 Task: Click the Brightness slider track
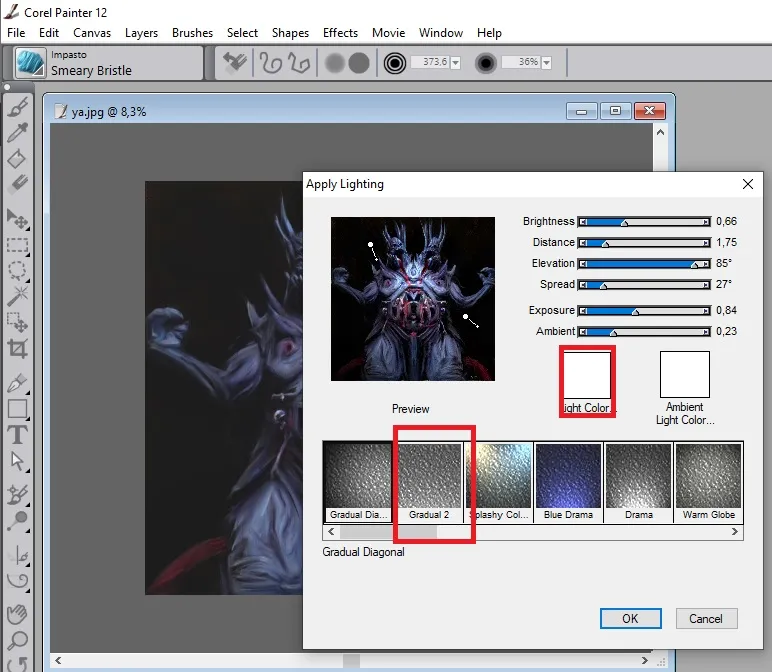pos(644,222)
